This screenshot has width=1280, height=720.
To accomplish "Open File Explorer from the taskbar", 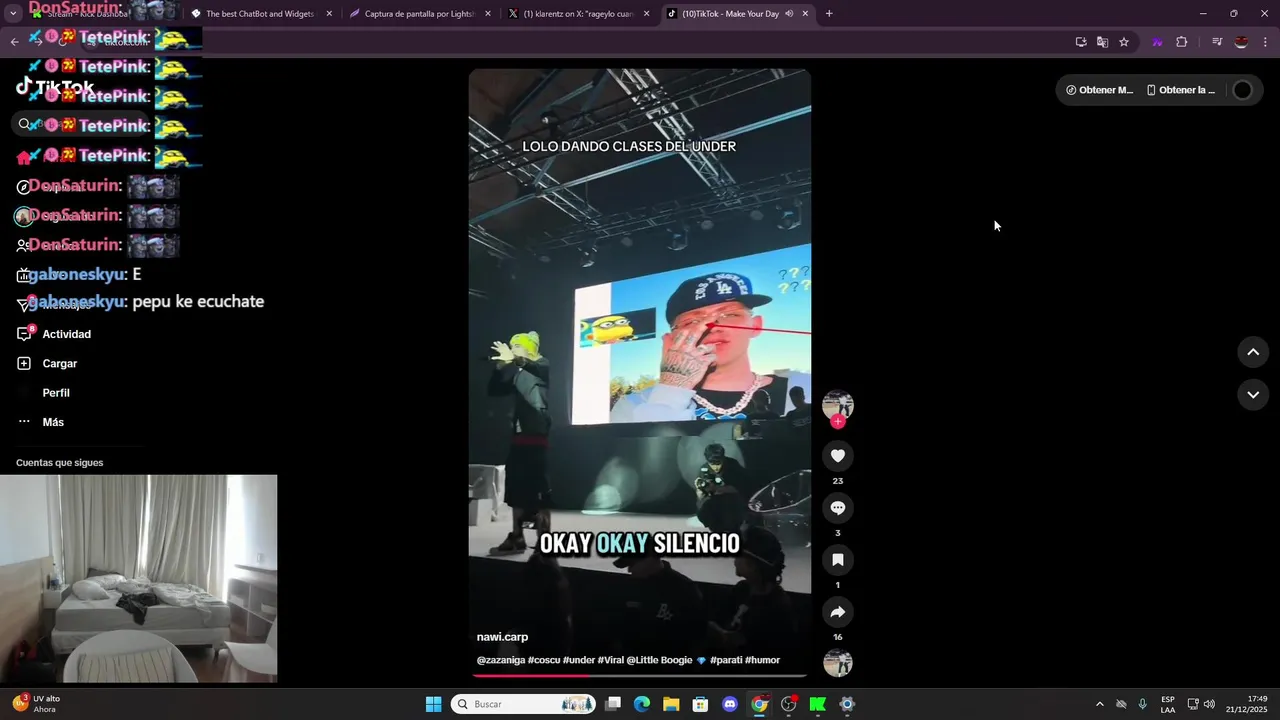I will [671, 704].
